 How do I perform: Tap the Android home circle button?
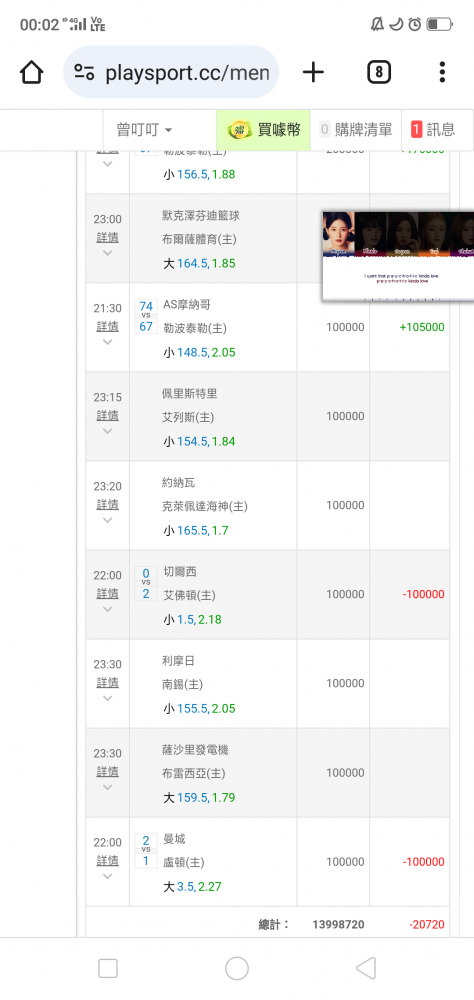(x=237, y=968)
